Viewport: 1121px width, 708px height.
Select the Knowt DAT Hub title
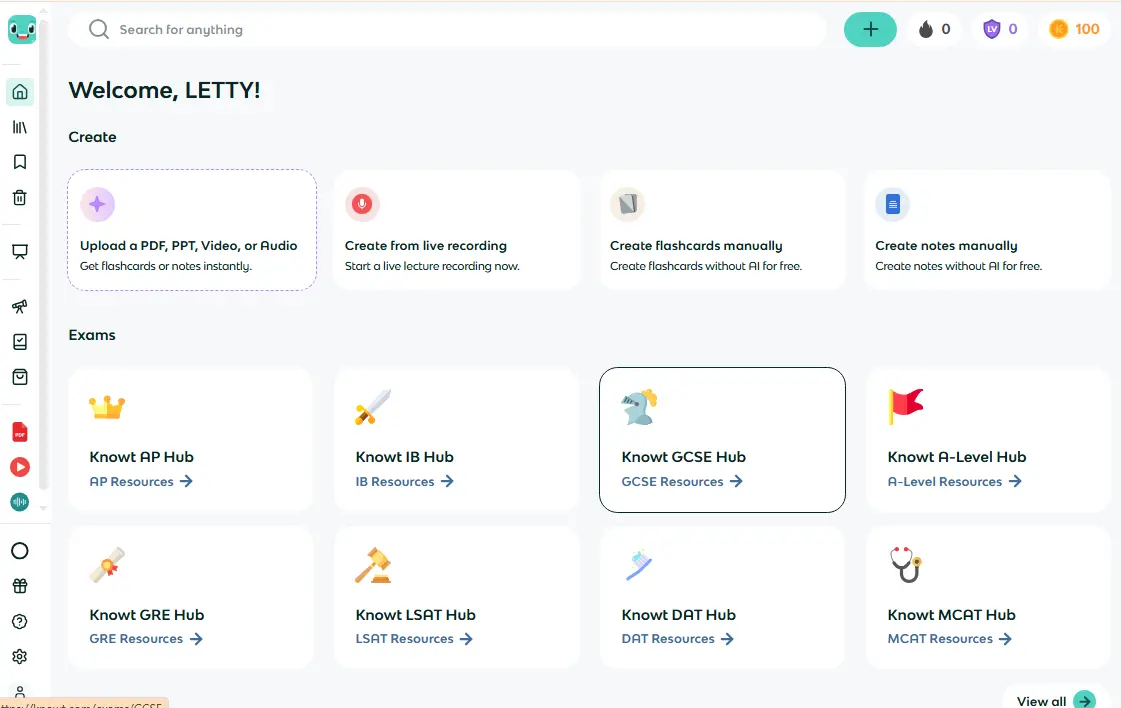(x=678, y=615)
